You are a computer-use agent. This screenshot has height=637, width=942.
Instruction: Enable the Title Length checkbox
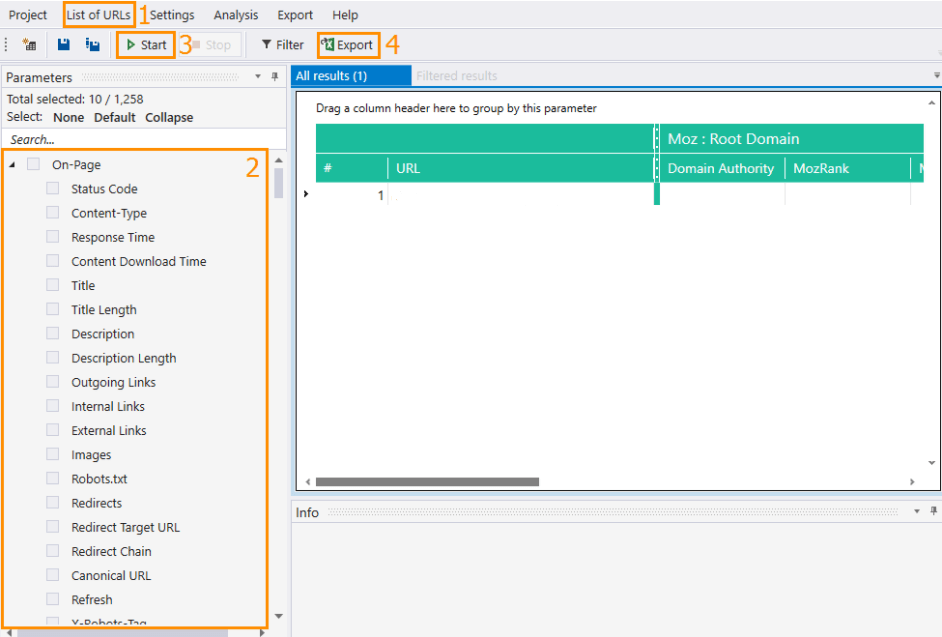53,309
